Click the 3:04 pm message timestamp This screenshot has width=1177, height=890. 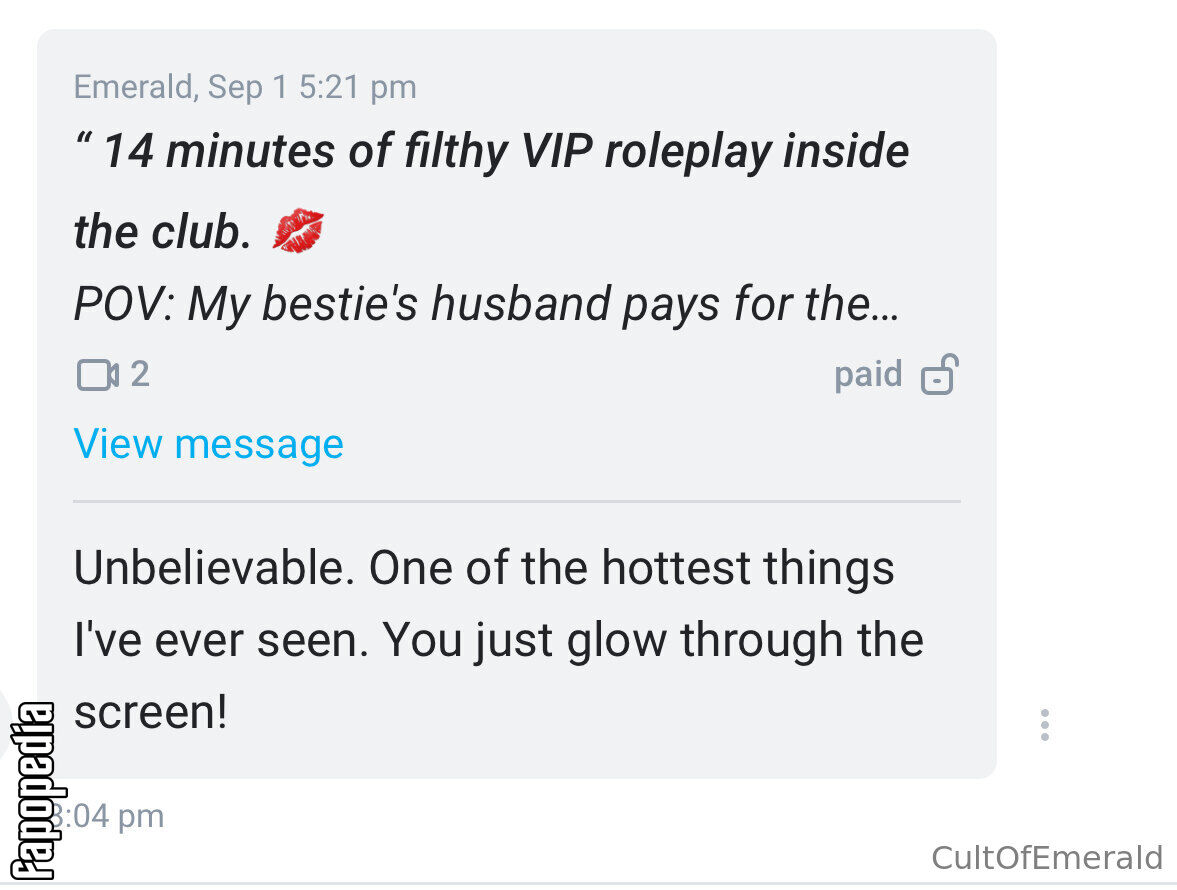(107, 816)
